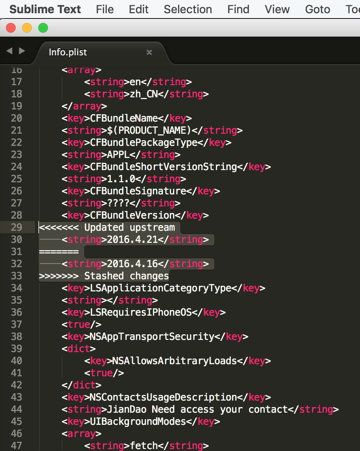Click the CFBundleSignature key
This screenshot has height=451, width=360.
pyautogui.click(x=138, y=191)
